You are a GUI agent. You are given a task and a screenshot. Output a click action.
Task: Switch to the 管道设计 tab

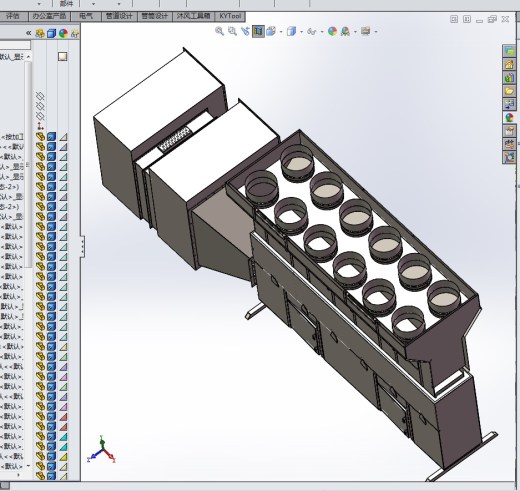point(119,16)
